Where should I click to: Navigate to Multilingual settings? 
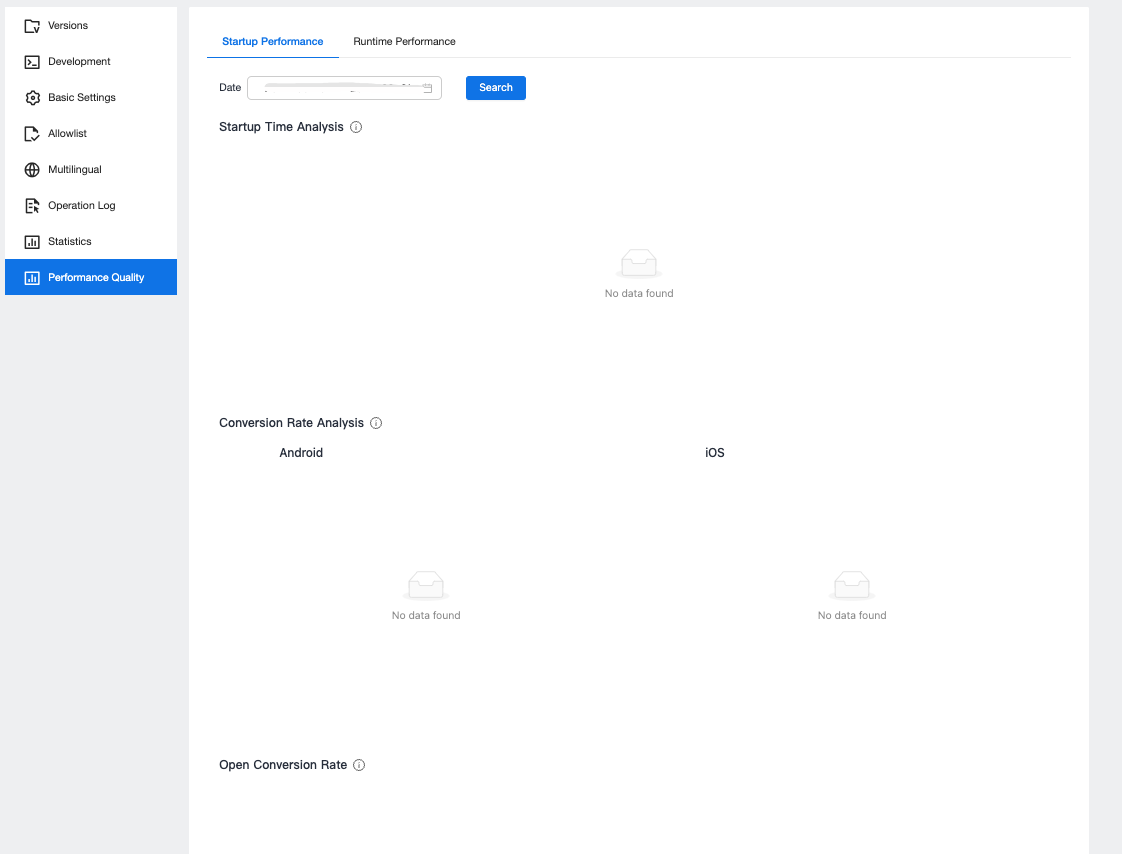click(x=75, y=170)
